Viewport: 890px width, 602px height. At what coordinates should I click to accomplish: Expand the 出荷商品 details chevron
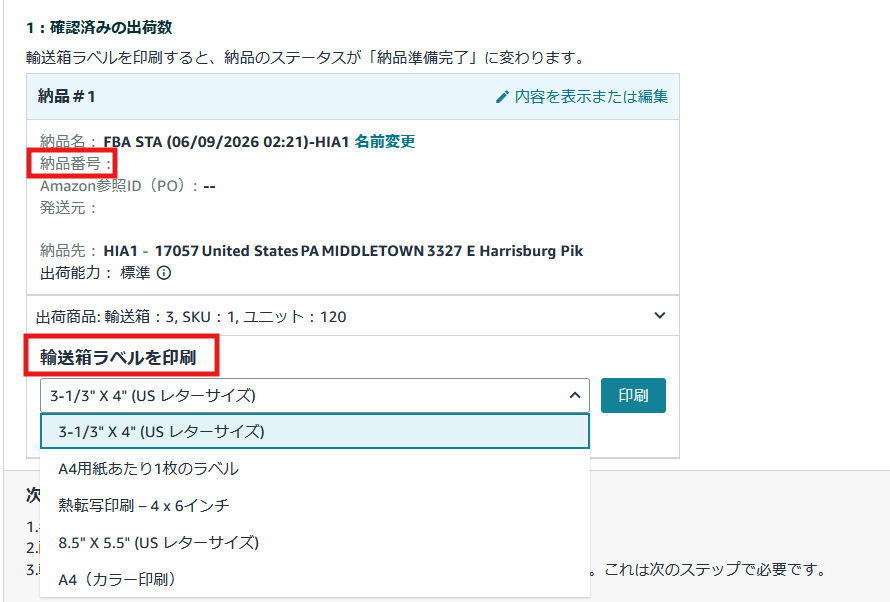[x=660, y=315]
